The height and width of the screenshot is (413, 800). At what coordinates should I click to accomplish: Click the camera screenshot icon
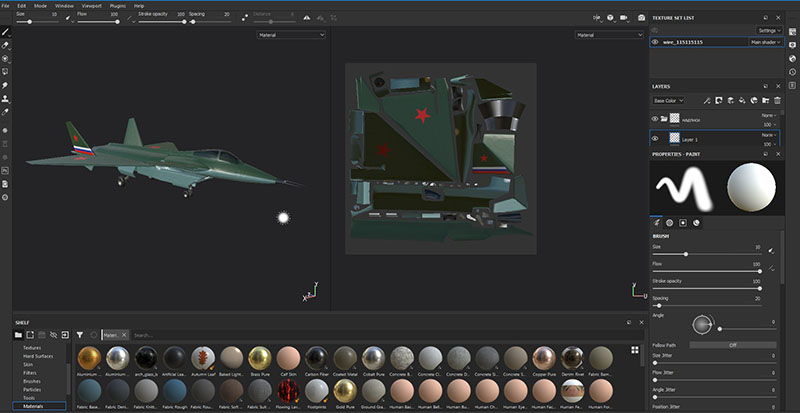click(x=640, y=17)
